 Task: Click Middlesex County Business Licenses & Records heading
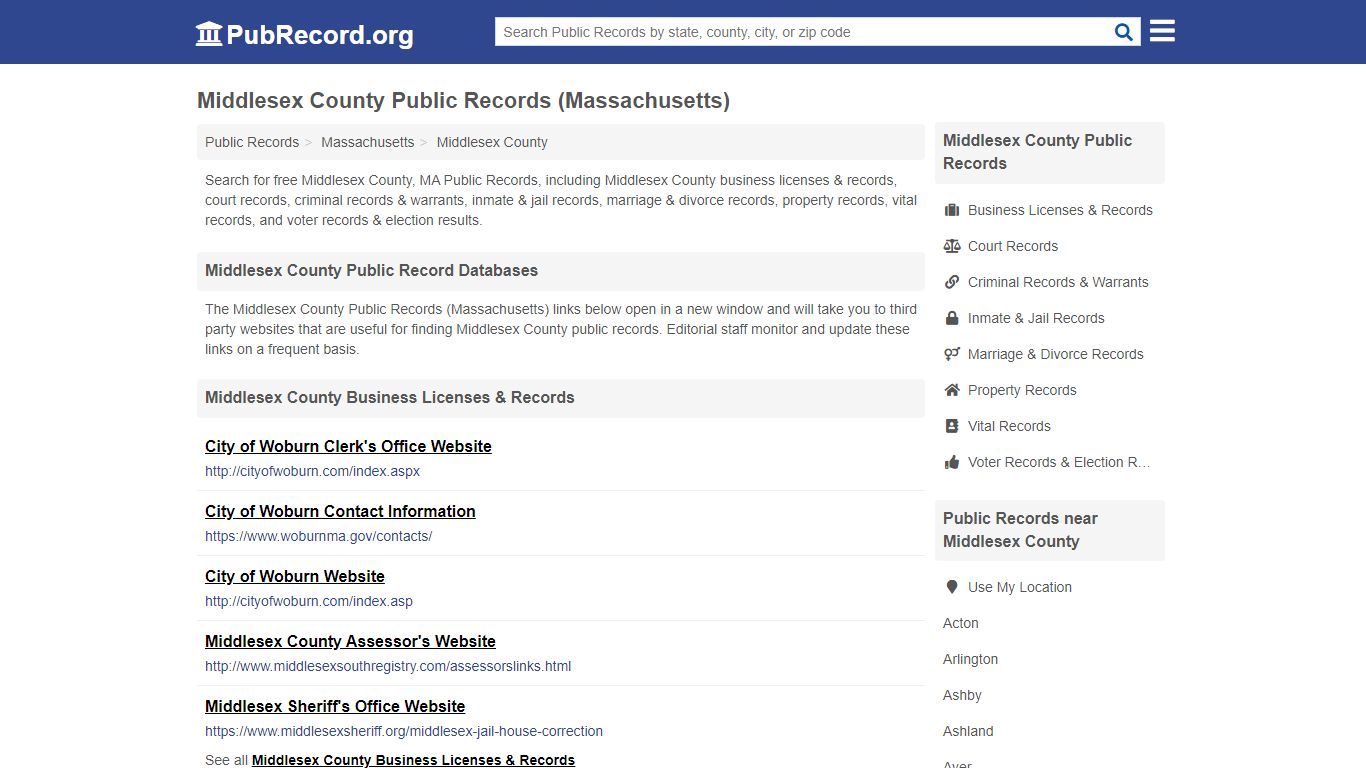click(x=390, y=398)
